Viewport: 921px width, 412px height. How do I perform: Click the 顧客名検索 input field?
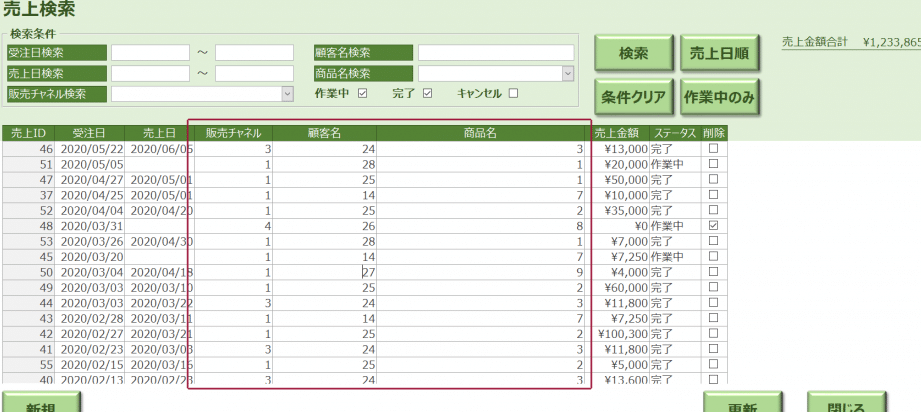point(496,53)
